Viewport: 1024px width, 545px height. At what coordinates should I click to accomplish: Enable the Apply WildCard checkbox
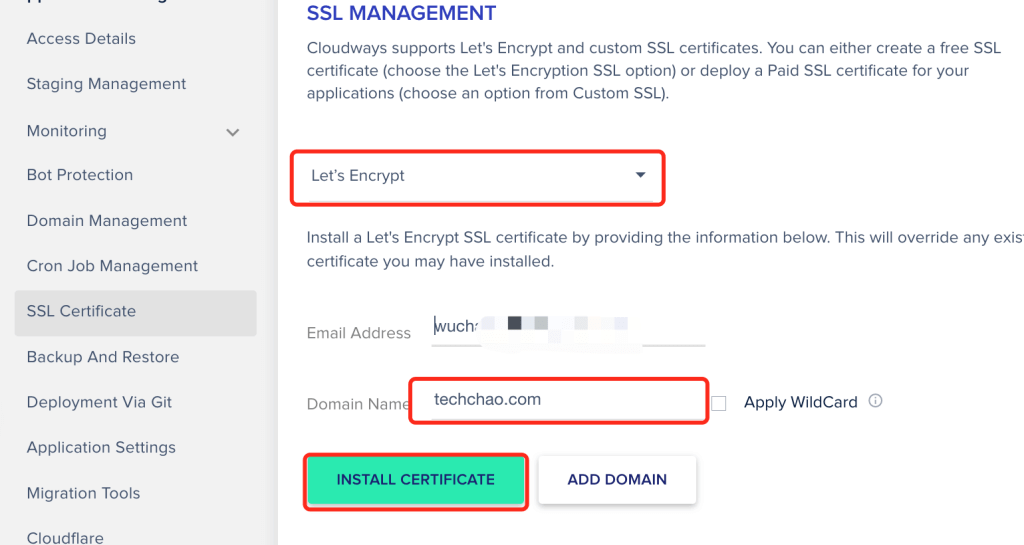pyautogui.click(x=718, y=403)
